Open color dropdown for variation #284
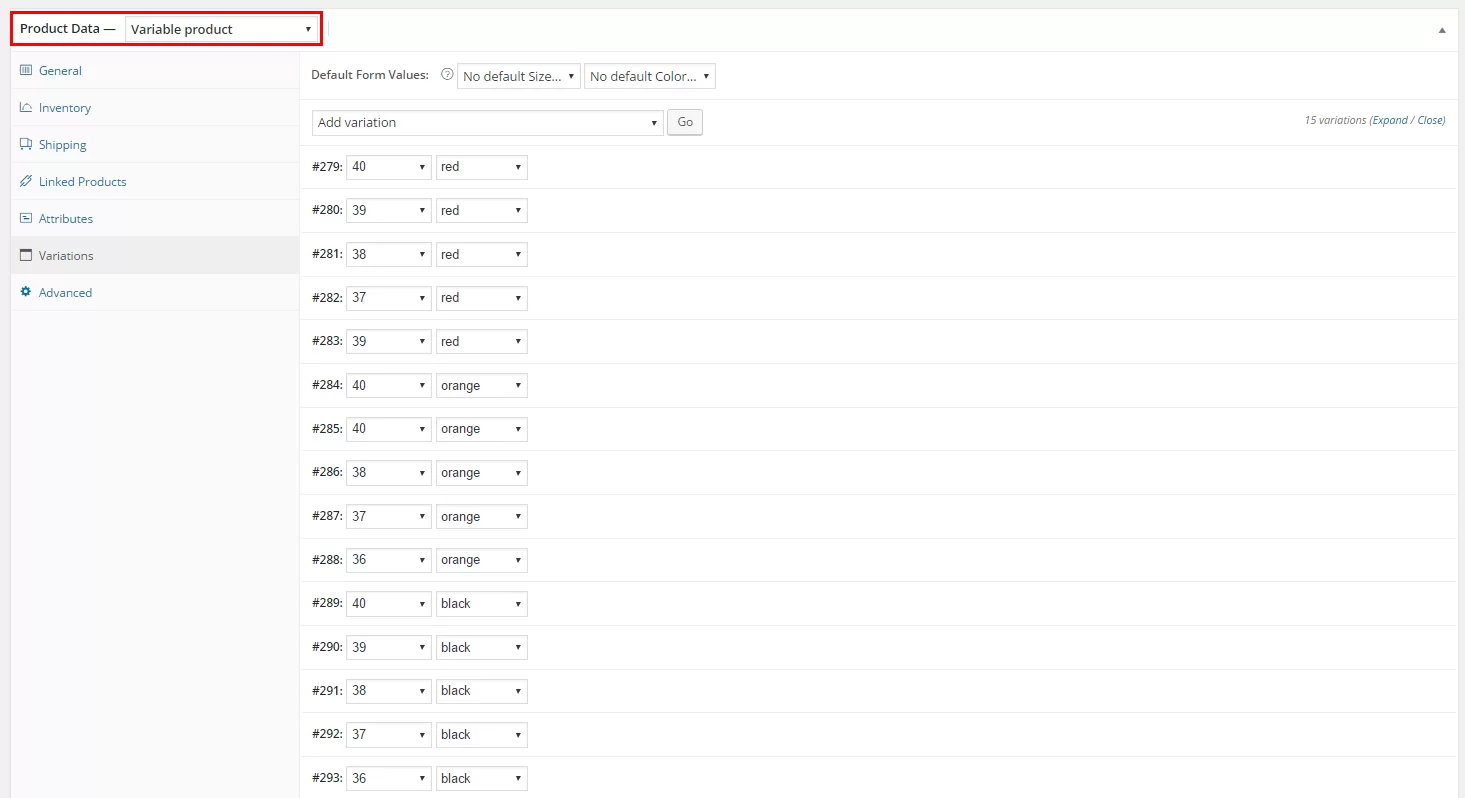 click(481, 385)
